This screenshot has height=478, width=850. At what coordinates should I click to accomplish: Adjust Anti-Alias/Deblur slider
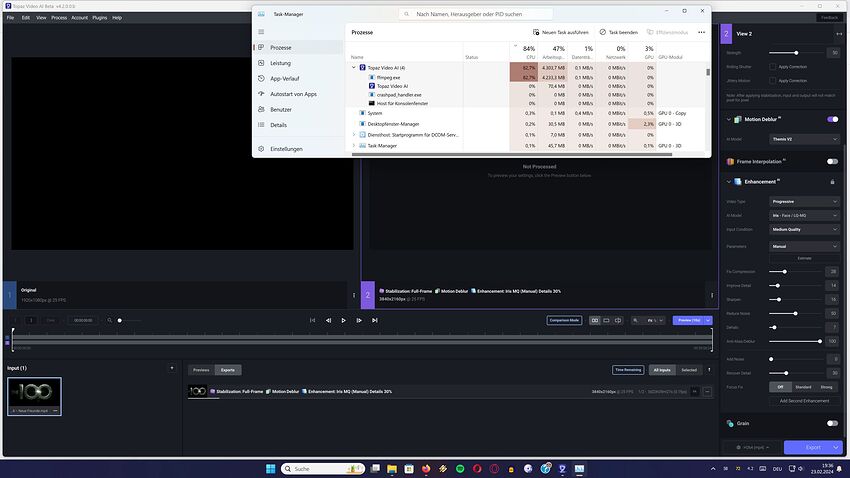point(820,341)
